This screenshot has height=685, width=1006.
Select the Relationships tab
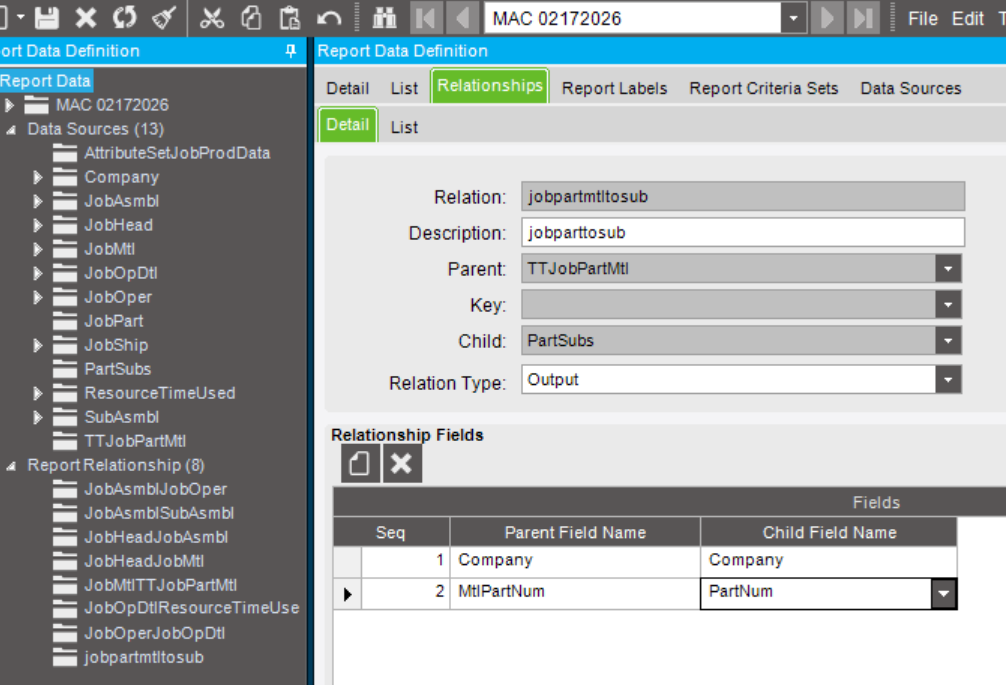pyautogui.click(x=490, y=85)
